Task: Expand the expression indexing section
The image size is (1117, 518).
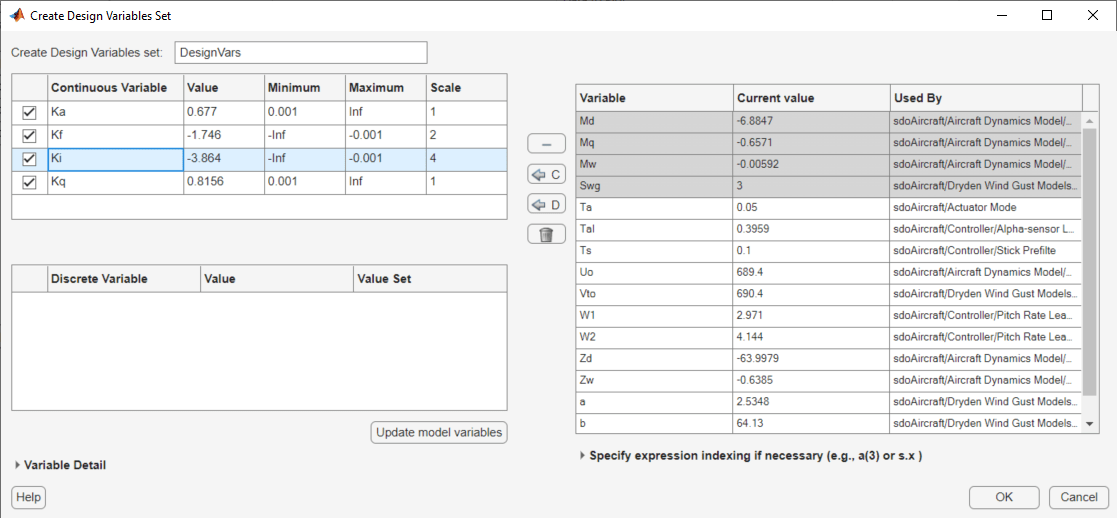Action: tap(582, 456)
